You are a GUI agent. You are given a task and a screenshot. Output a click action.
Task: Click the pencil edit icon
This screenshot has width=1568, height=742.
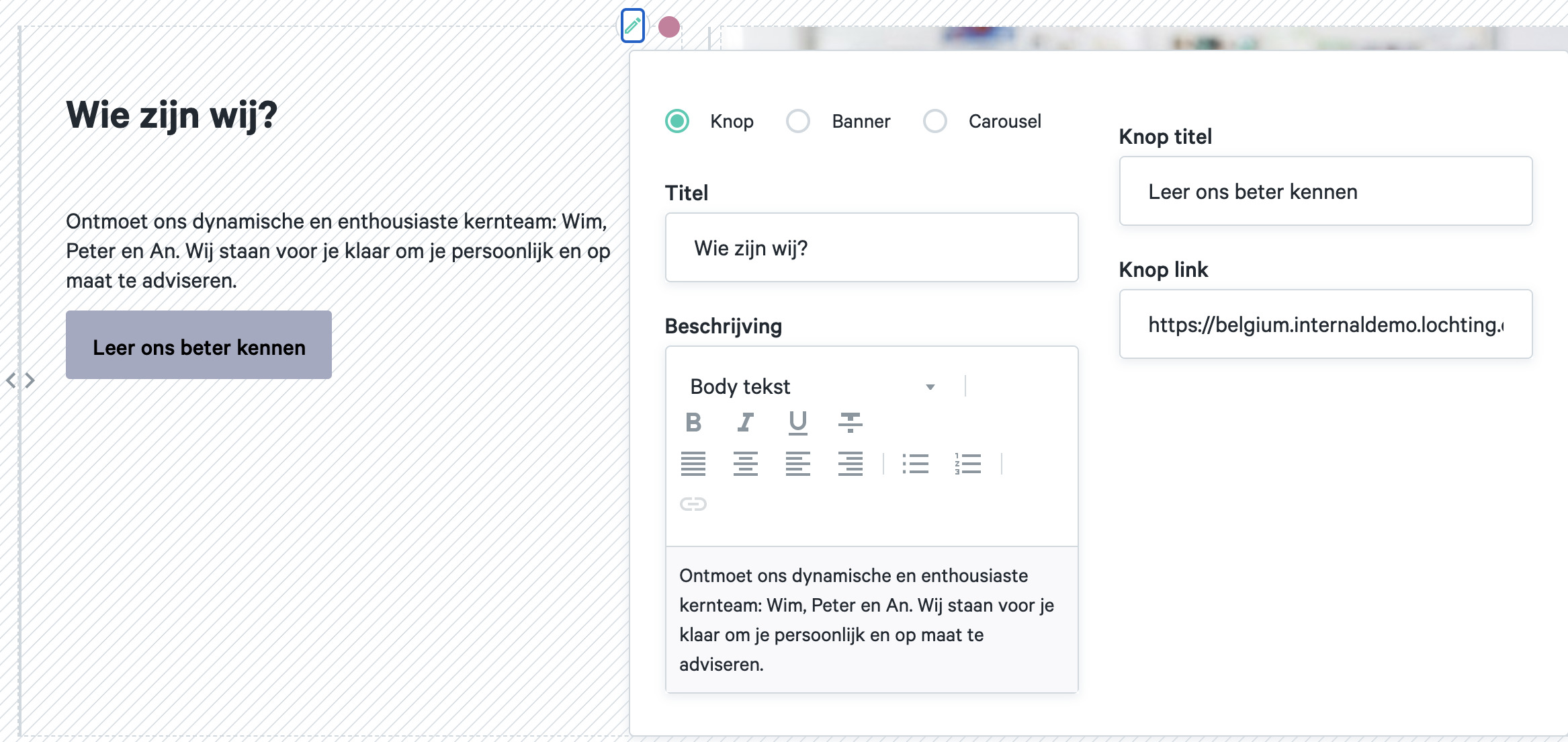pos(632,26)
